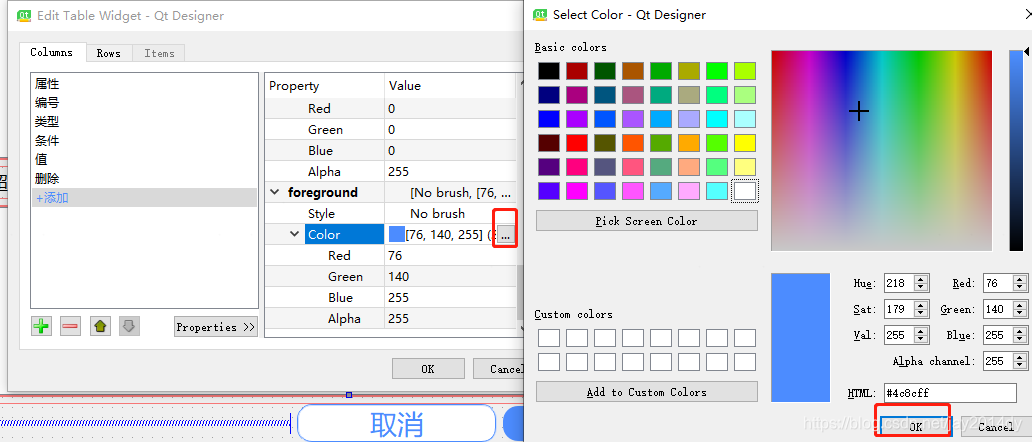The image size is (1032, 442).
Task: Select the 条件 column item
Action: coord(144,141)
